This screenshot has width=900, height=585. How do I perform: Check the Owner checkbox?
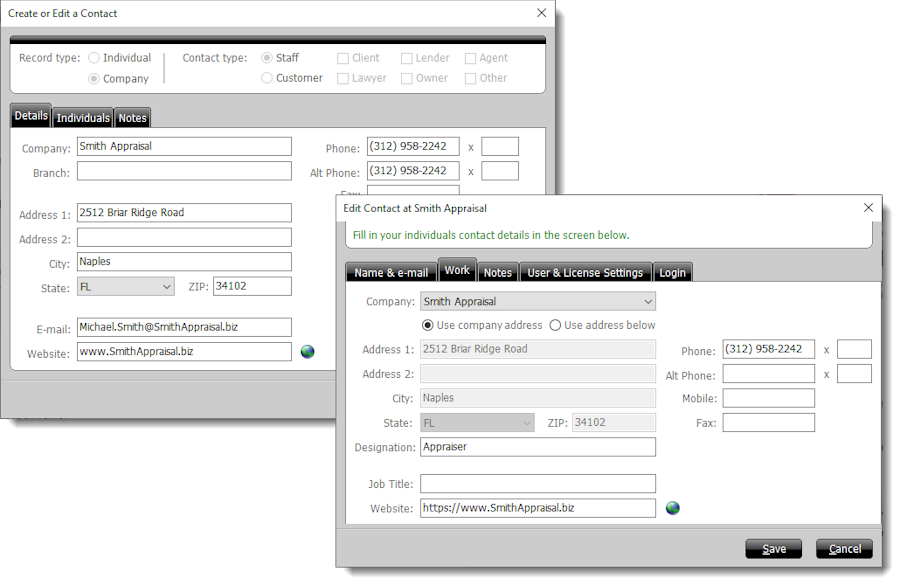pyautogui.click(x=406, y=79)
